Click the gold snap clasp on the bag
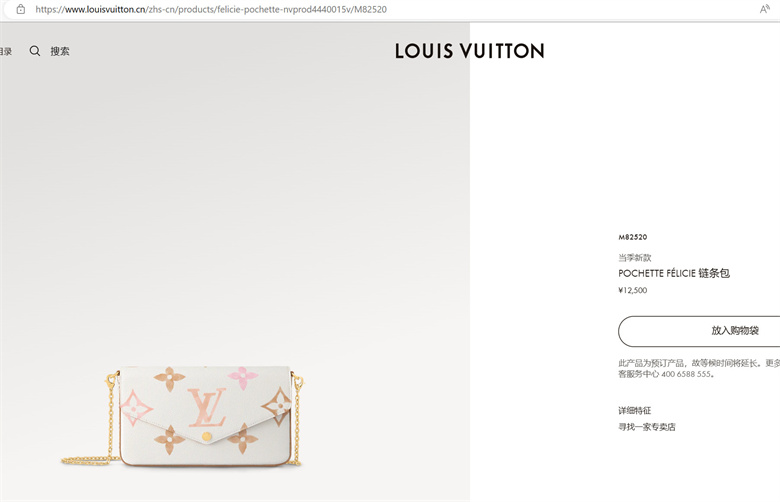This screenshot has width=780, height=502. pyautogui.click(x=207, y=436)
